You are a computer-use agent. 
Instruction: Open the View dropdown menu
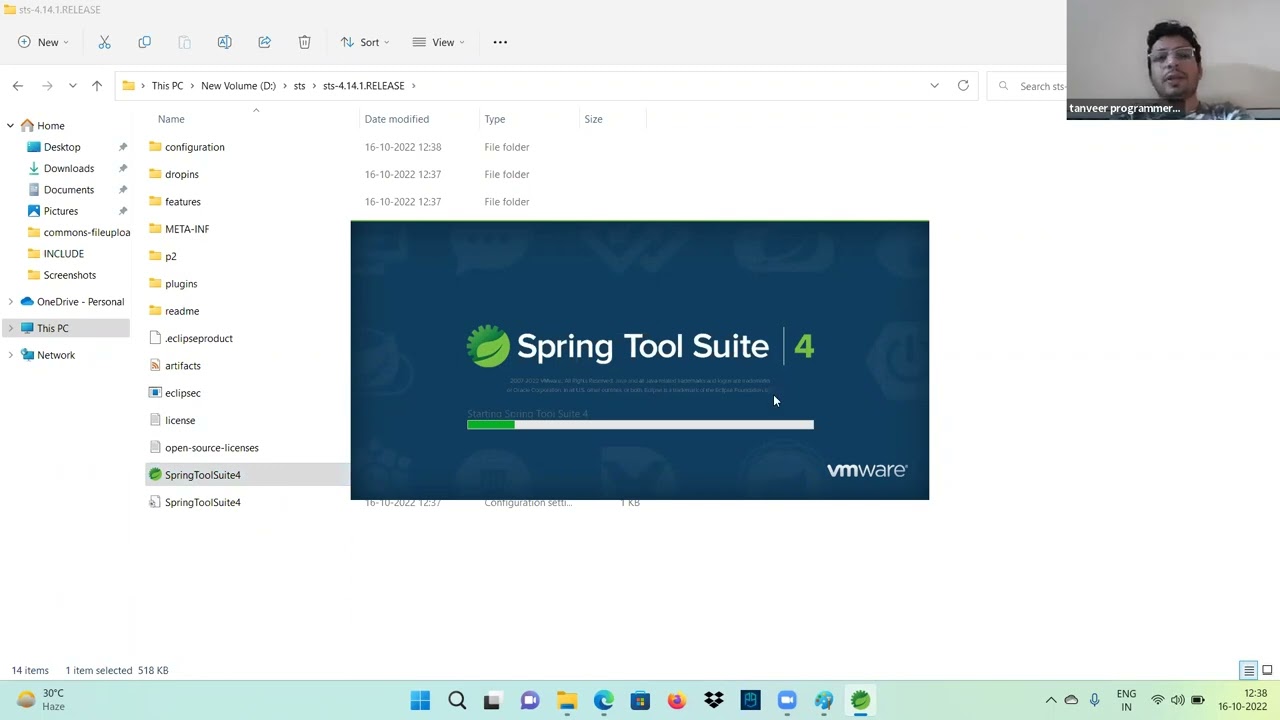[438, 42]
